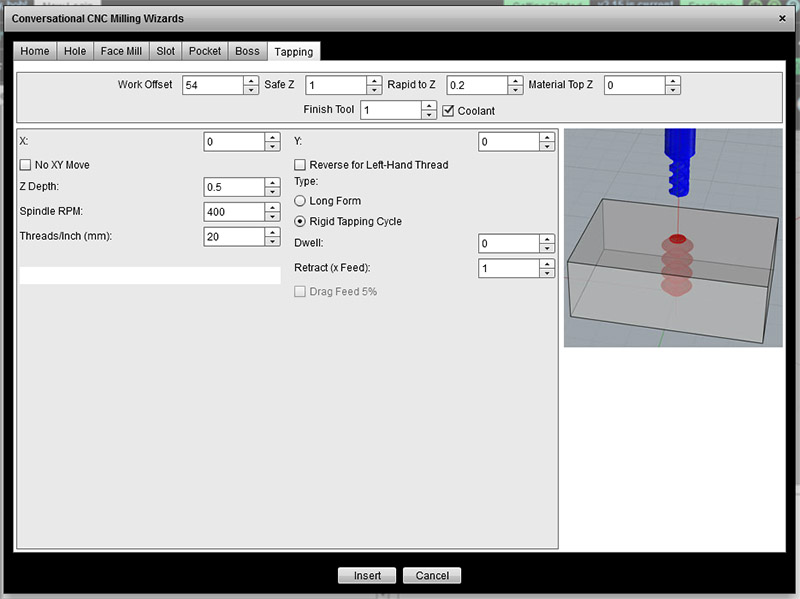This screenshot has width=800, height=599.
Task: Cancel the tapping wizard
Action: click(x=431, y=575)
